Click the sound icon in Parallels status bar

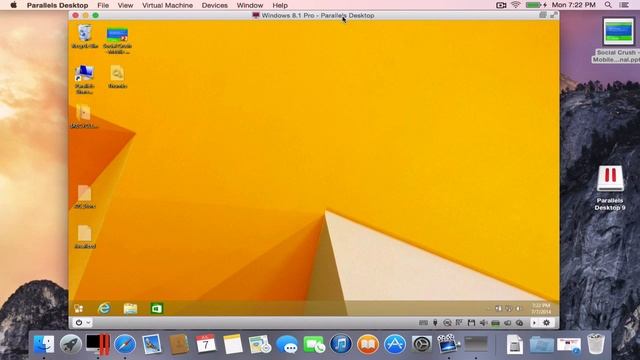tap(483, 323)
